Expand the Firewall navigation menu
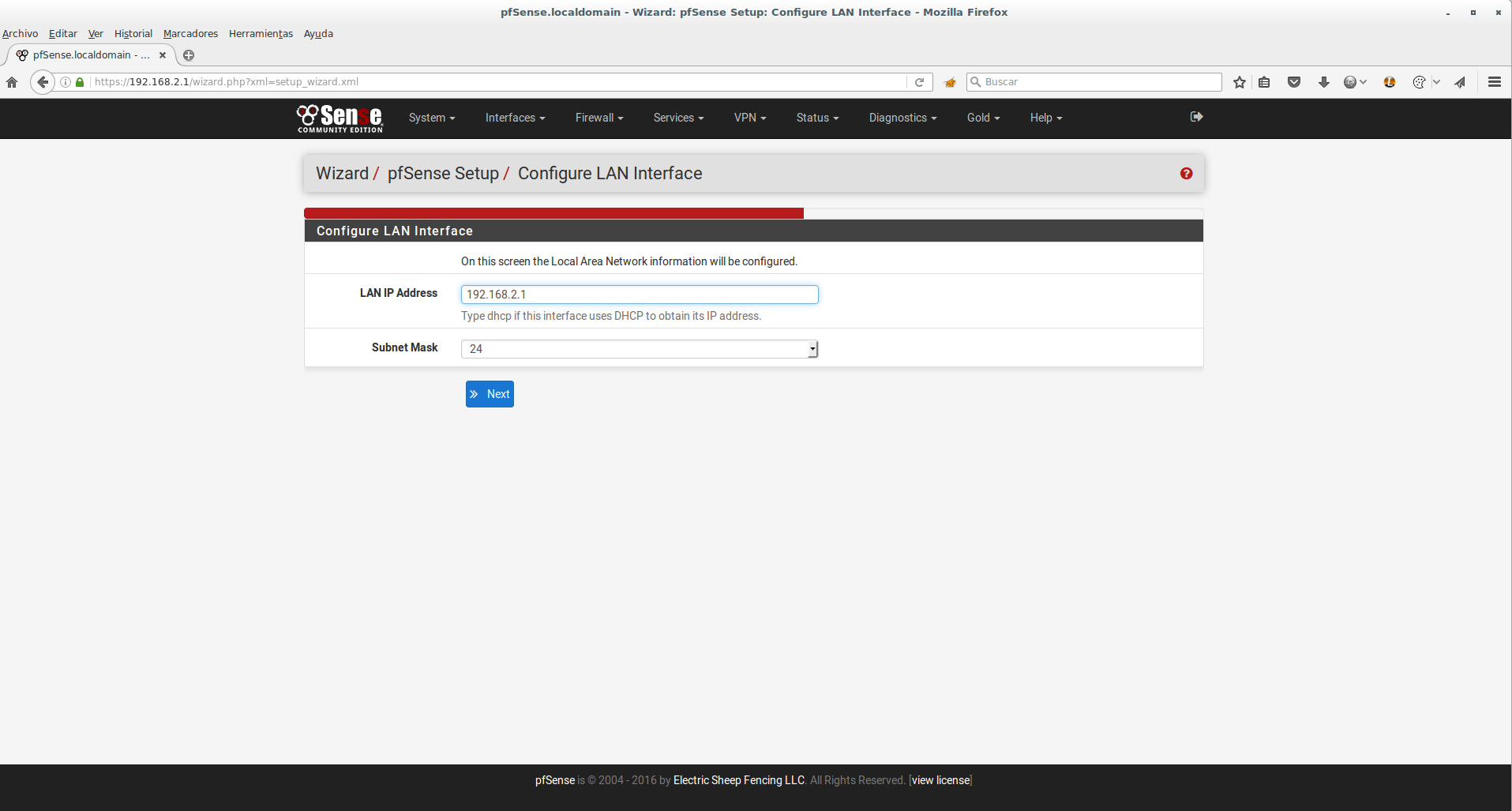 [x=598, y=118]
